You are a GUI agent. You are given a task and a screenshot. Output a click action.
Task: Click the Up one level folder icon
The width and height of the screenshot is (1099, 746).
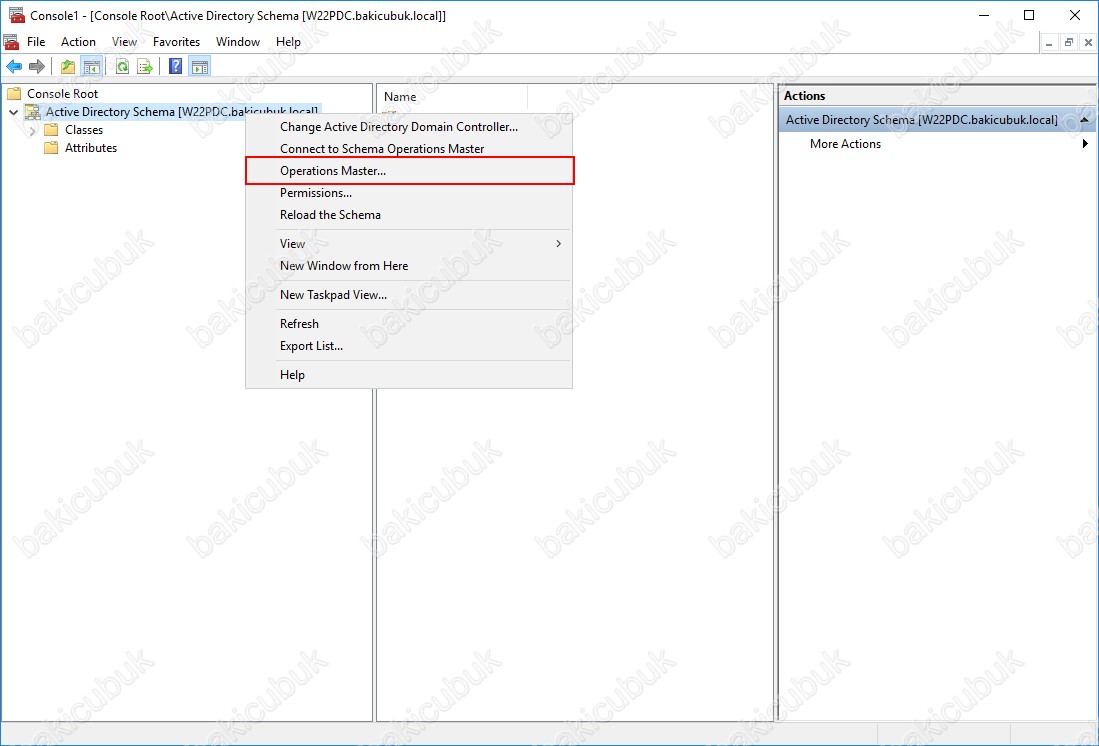[68, 67]
